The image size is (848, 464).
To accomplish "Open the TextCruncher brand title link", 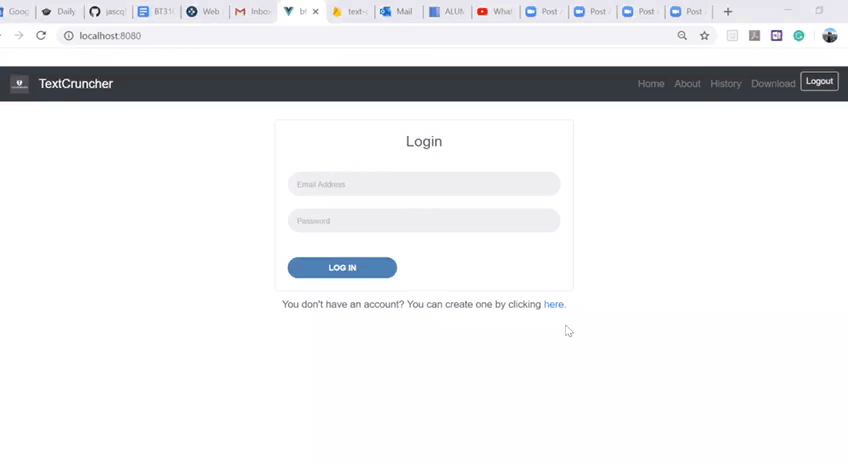I will 76,84.
